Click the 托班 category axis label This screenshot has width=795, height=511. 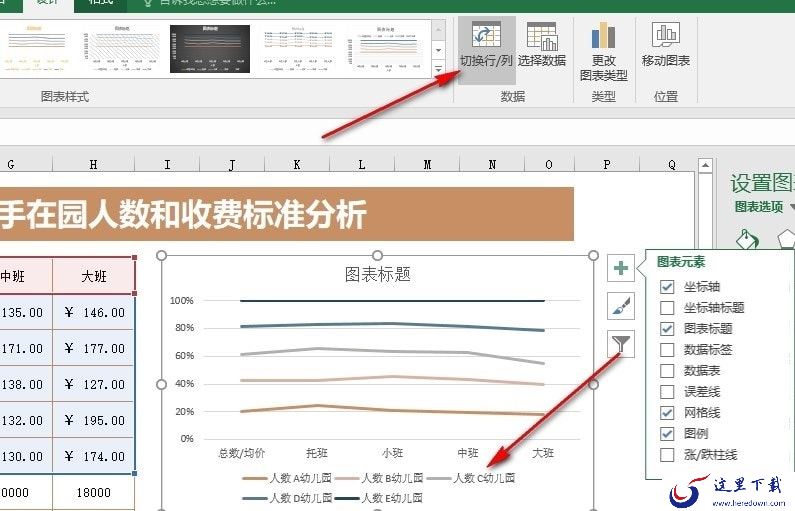point(317,453)
